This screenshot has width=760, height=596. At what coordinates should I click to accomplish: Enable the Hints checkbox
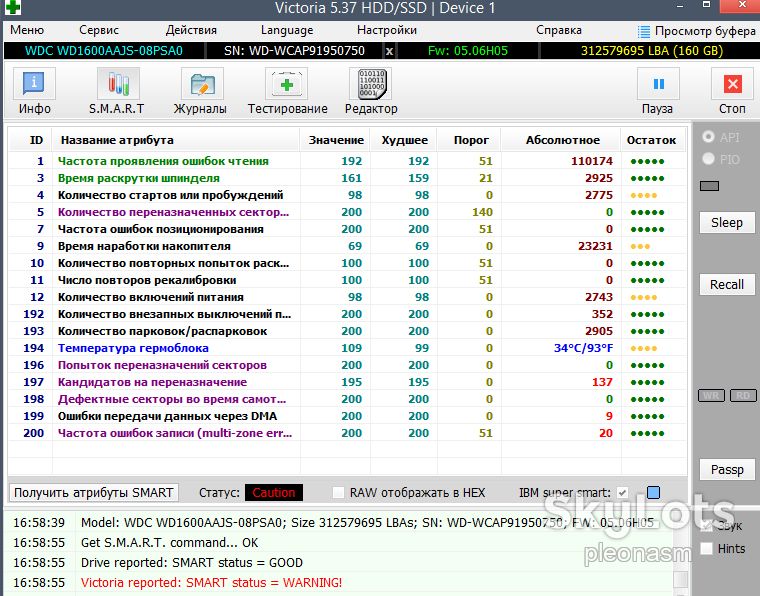pos(707,549)
